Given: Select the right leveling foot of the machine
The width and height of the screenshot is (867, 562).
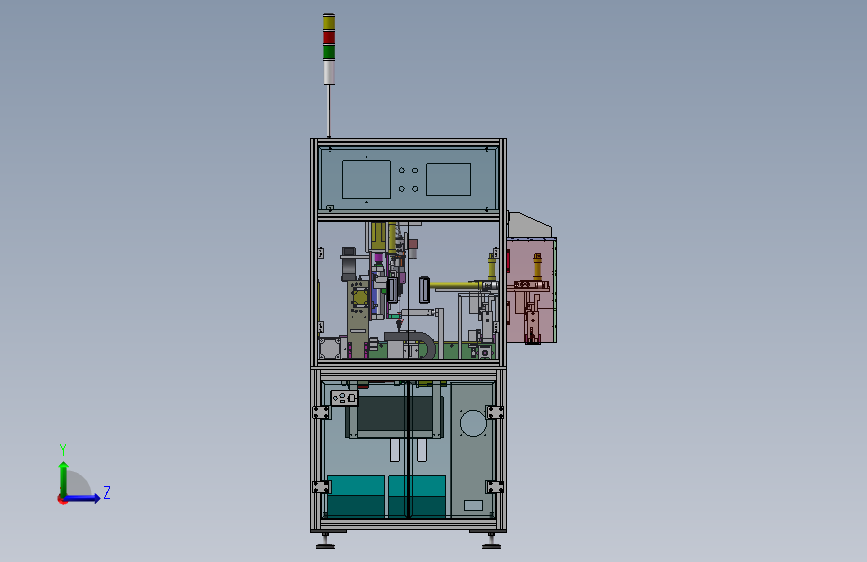Looking at the screenshot, I should [x=491, y=542].
